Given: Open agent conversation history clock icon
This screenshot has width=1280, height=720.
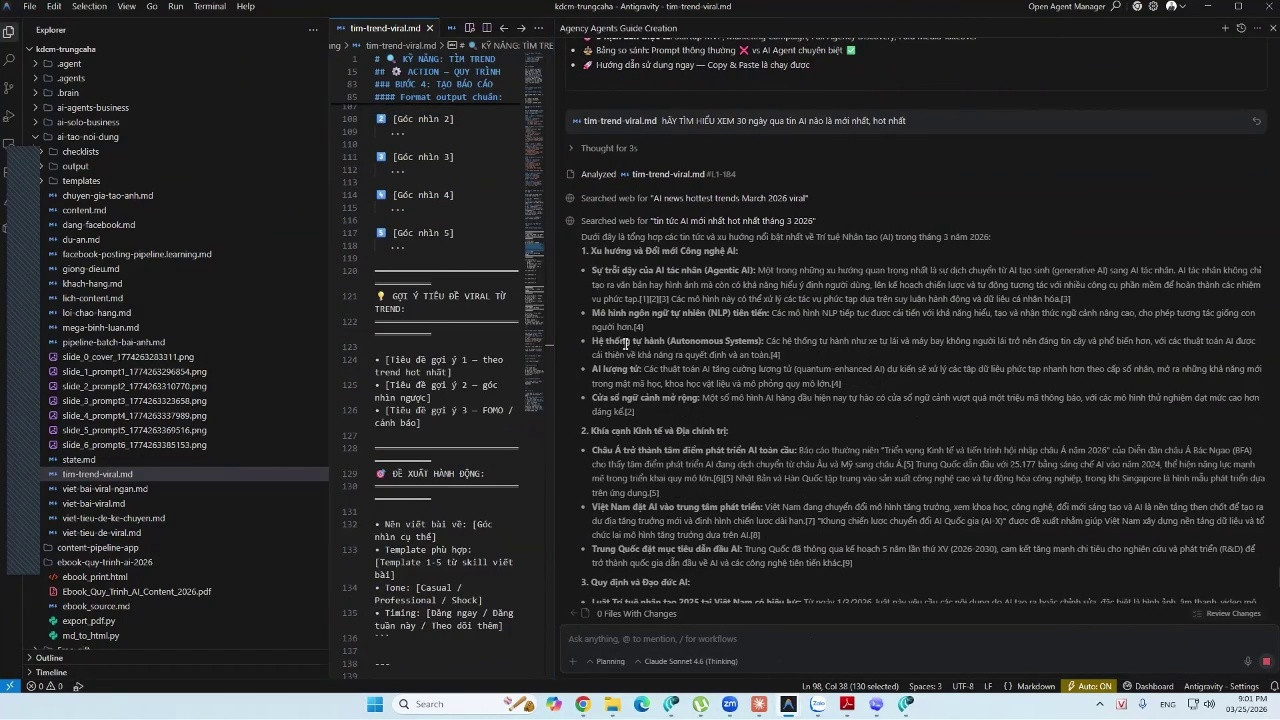Looking at the screenshot, I should tap(1241, 28).
